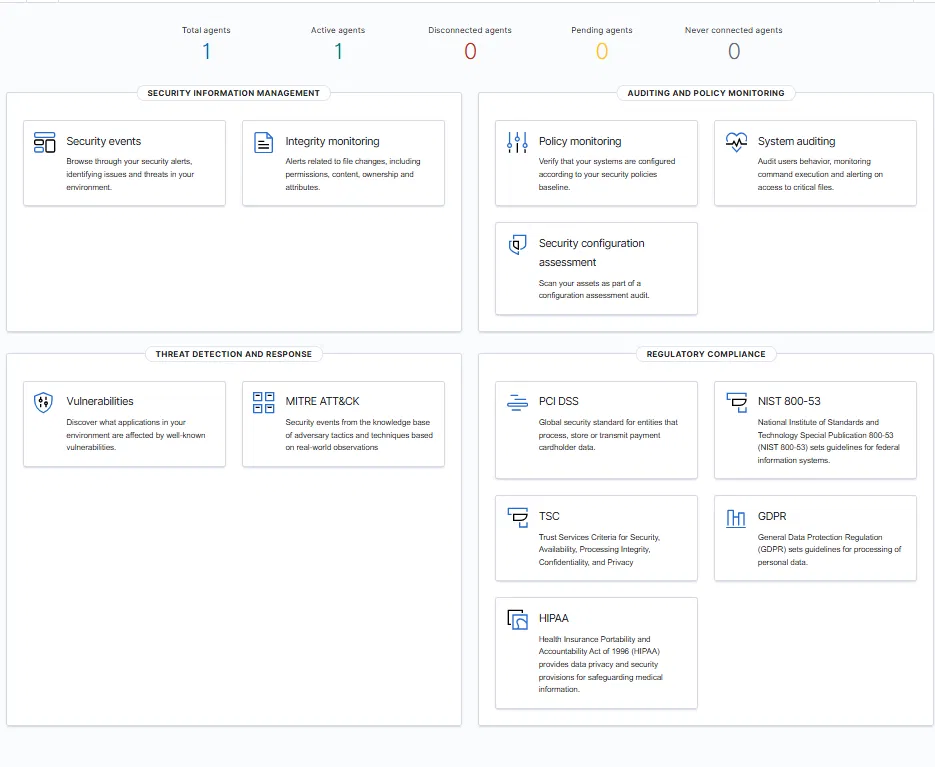Click the Policy monitoring description text
This screenshot has height=767, width=935.
tap(607, 174)
